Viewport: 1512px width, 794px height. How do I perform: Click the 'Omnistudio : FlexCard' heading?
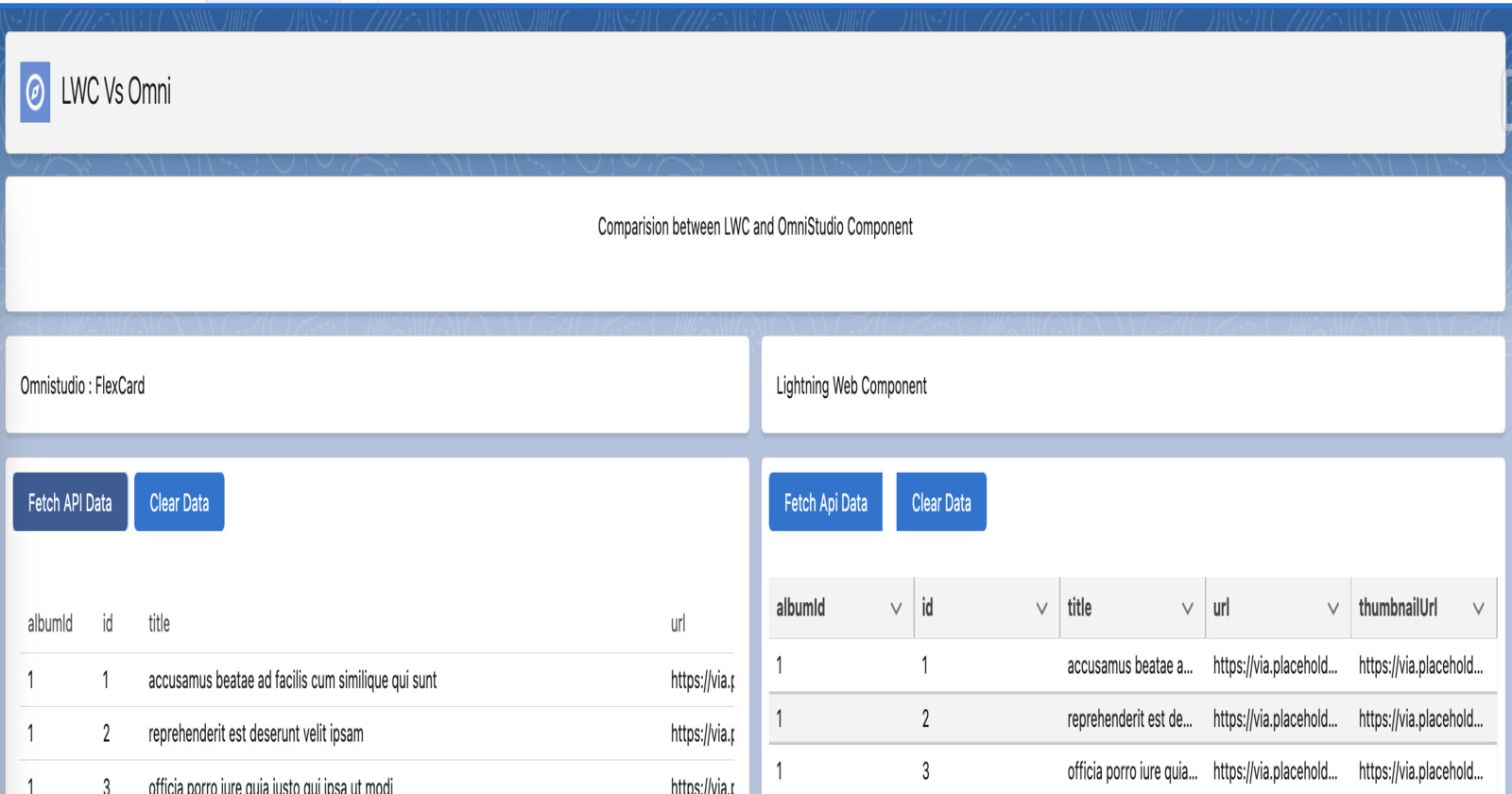(x=82, y=386)
